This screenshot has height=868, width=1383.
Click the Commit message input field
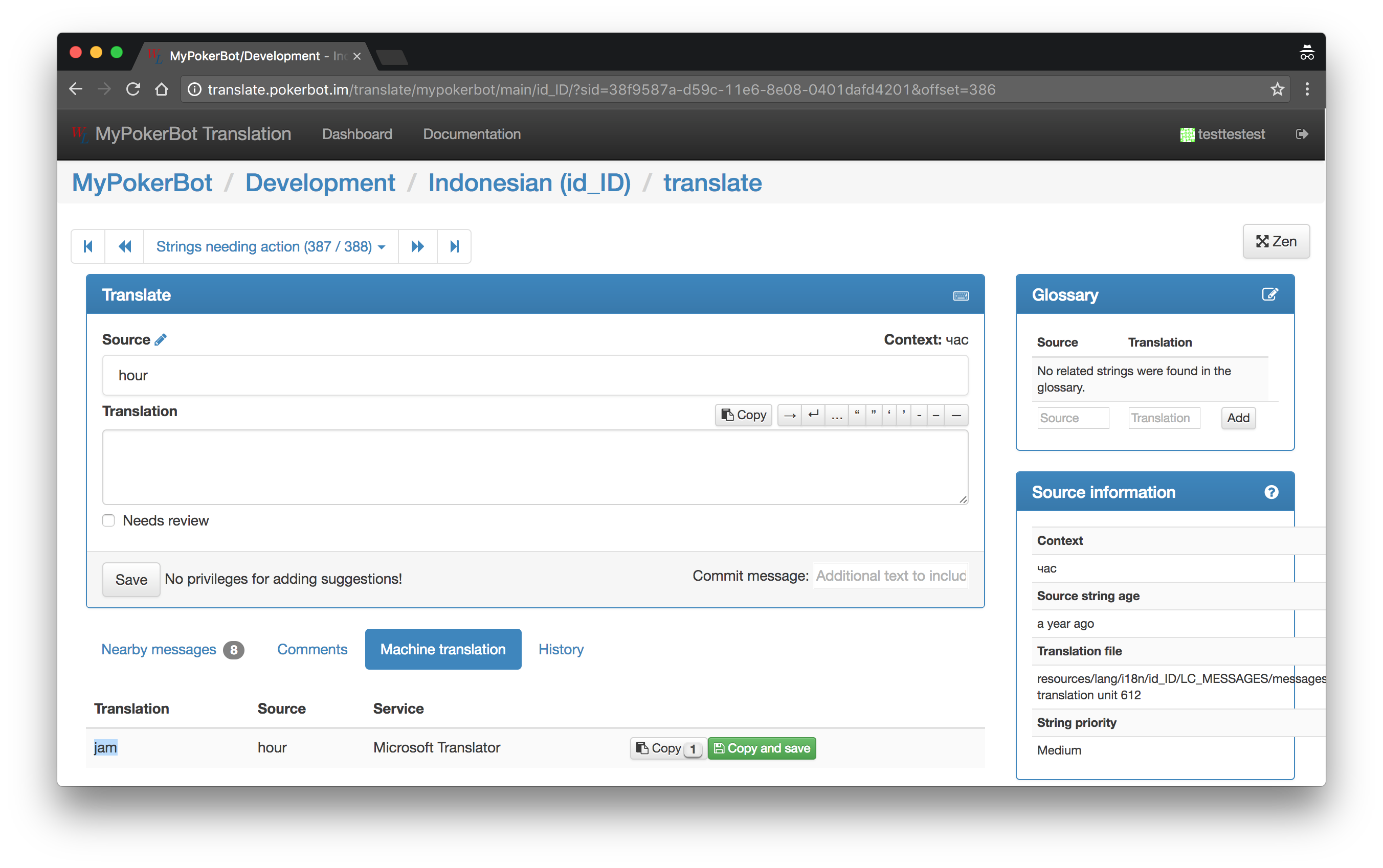(x=890, y=576)
